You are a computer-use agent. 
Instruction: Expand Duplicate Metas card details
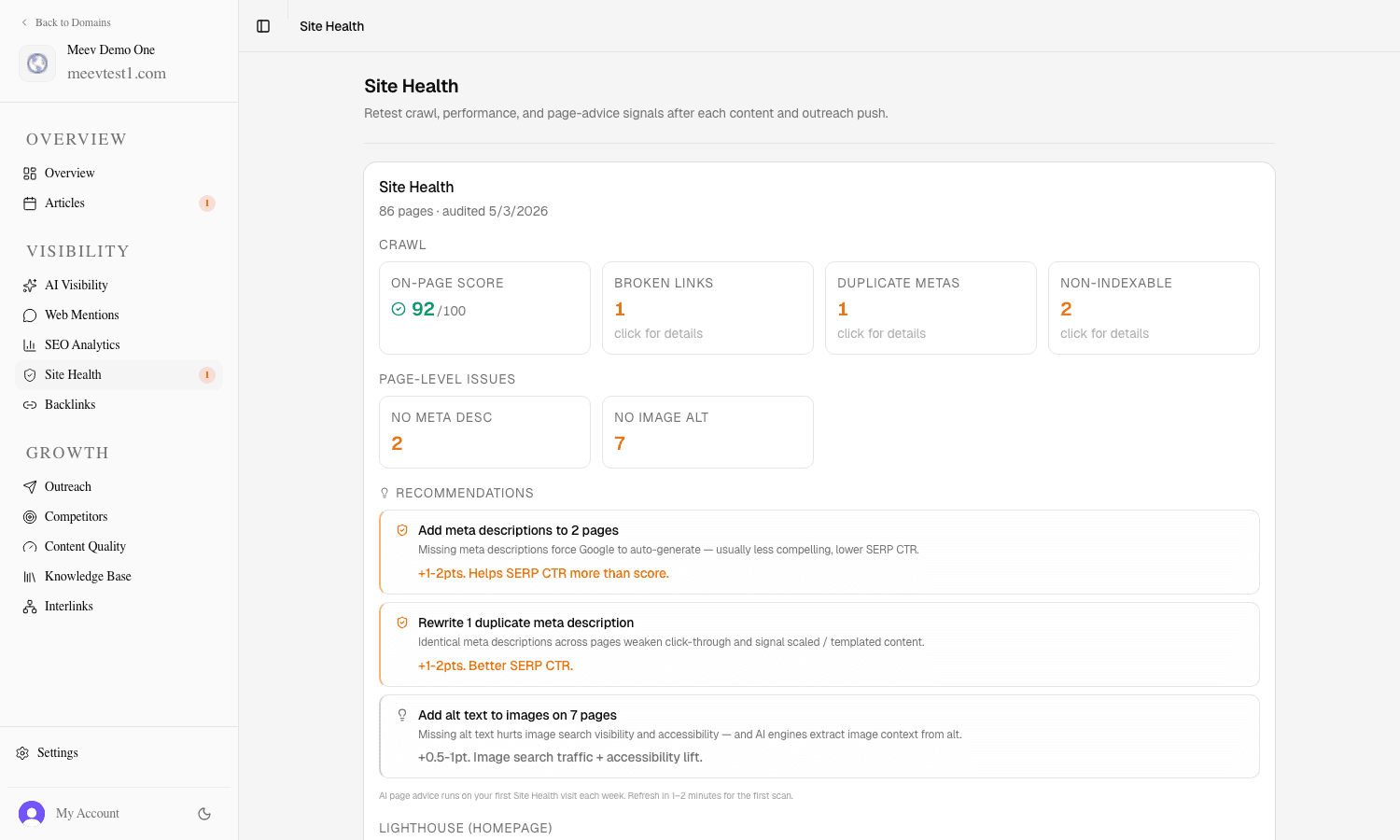pyautogui.click(x=931, y=308)
